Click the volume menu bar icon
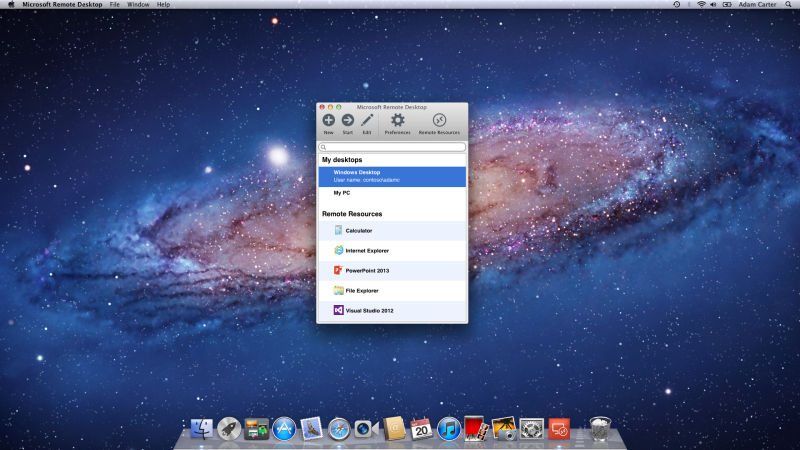Screen dimensions: 800x450 [x=713, y=4]
